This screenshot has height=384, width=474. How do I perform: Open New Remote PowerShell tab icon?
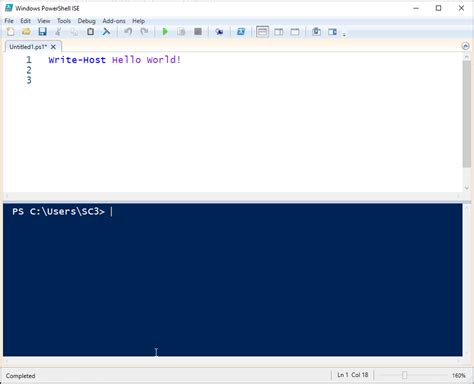219,32
